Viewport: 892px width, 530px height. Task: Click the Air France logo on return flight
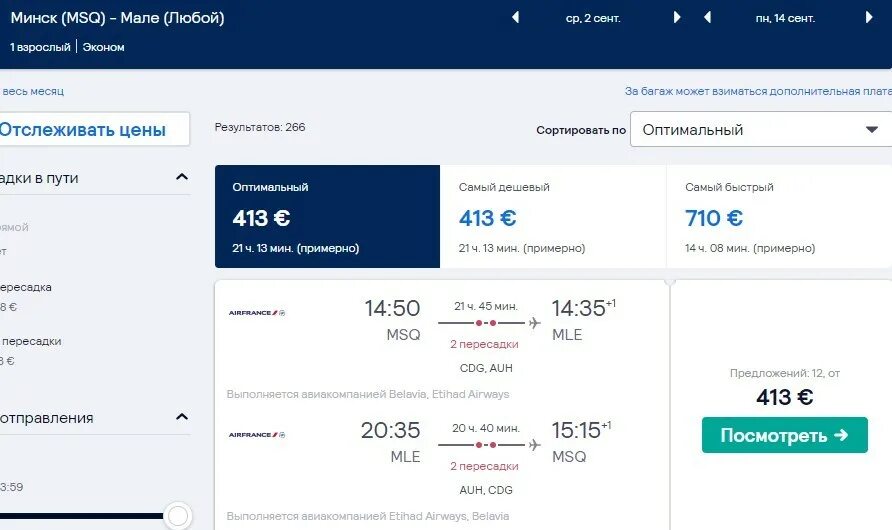pyautogui.click(x=257, y=435)
